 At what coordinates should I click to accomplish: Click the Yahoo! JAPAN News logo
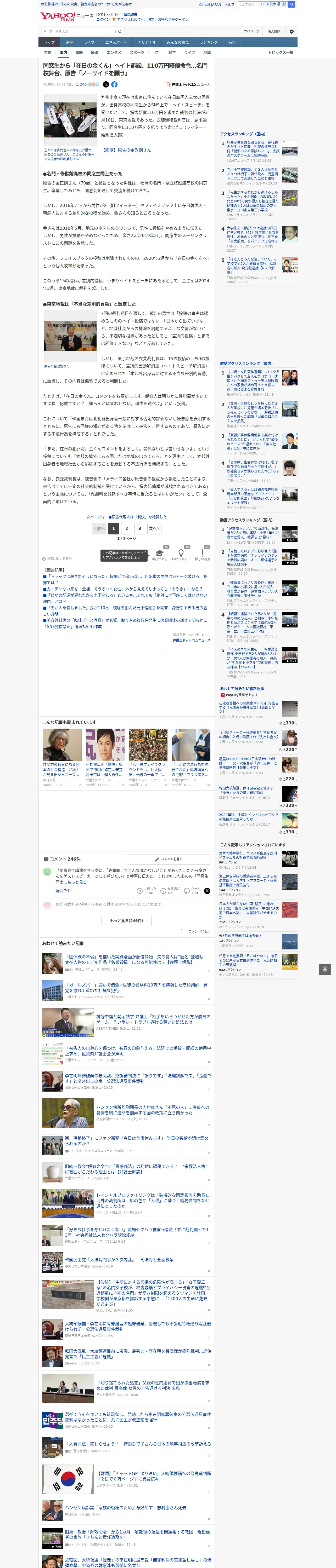click(67, 16)
